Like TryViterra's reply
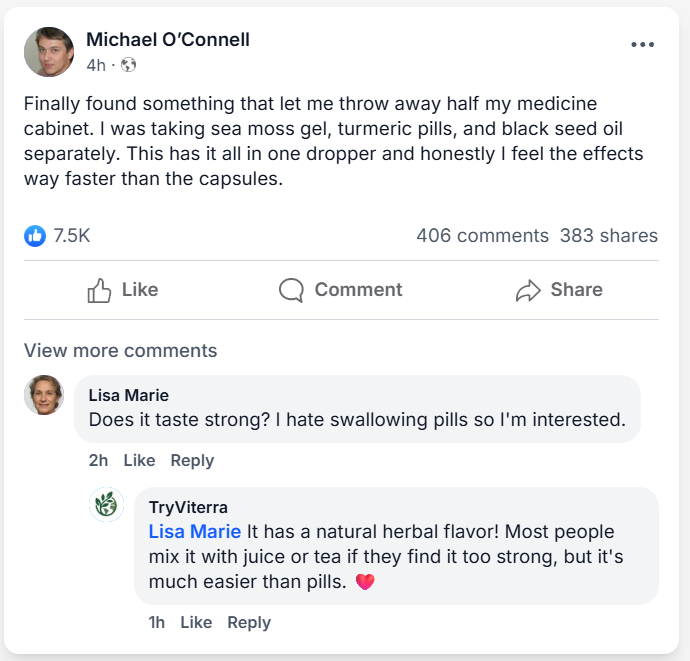 tap(196, 622)
